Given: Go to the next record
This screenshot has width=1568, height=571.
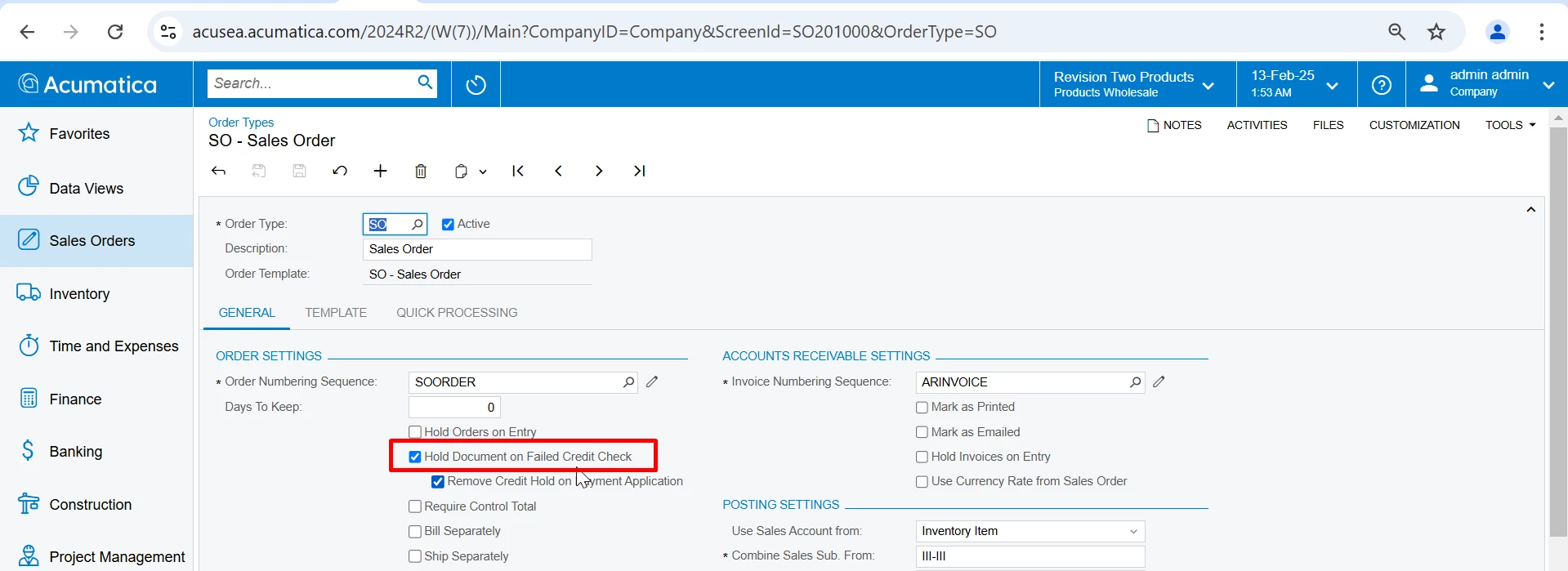Looking at the screenshot, I should point(599,171).
